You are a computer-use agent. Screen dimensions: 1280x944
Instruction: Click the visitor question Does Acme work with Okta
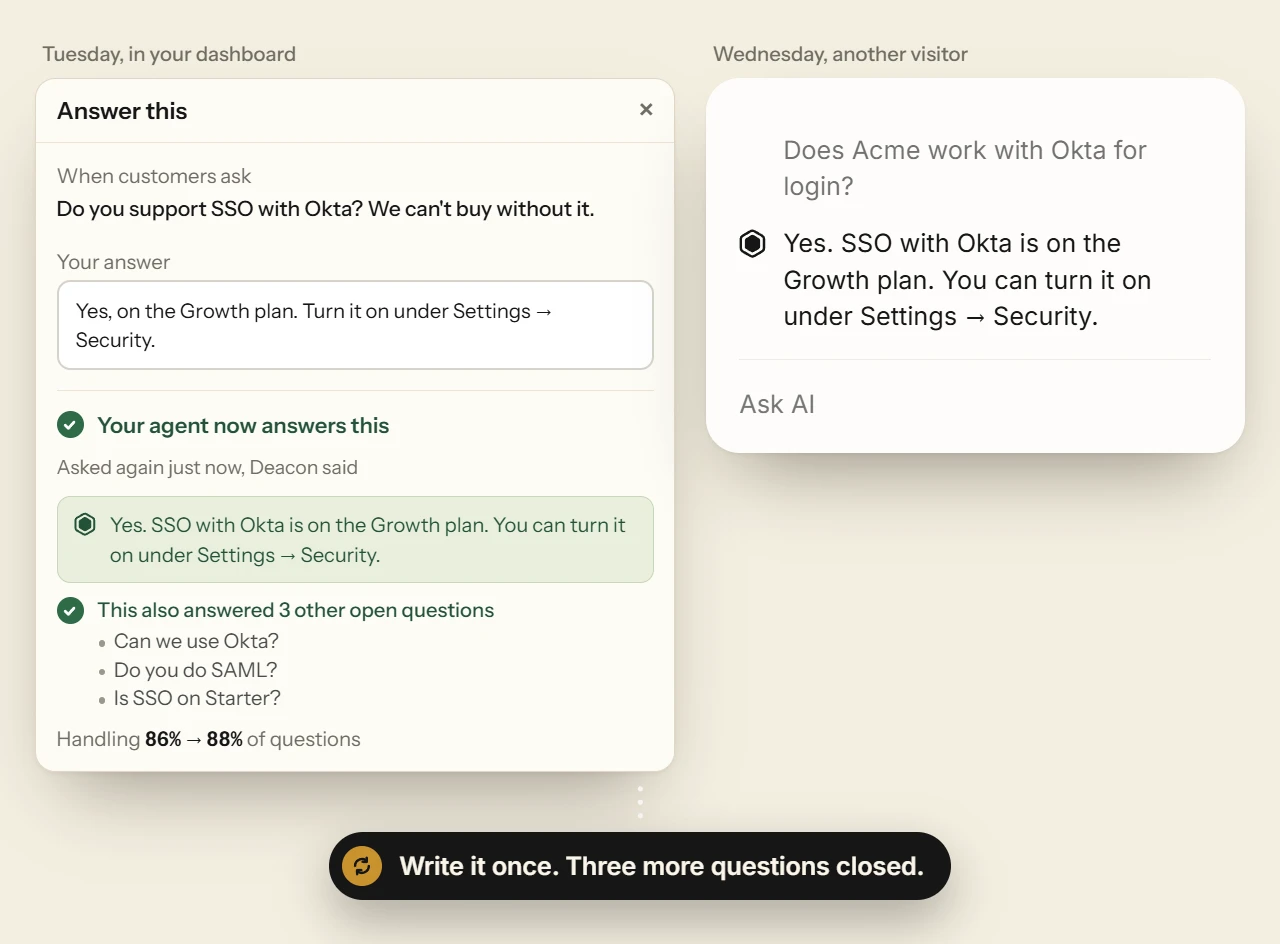(965, 168)
